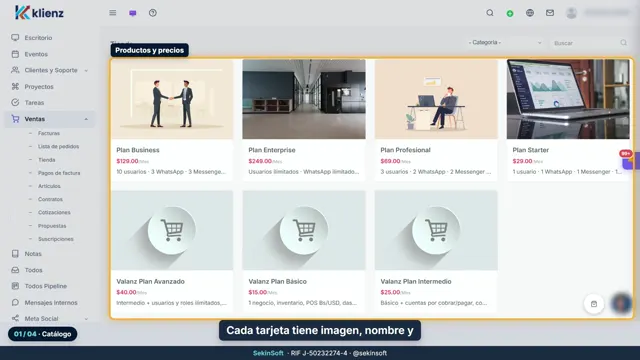Click the Meta Social share icon

[x=15, y=318]
